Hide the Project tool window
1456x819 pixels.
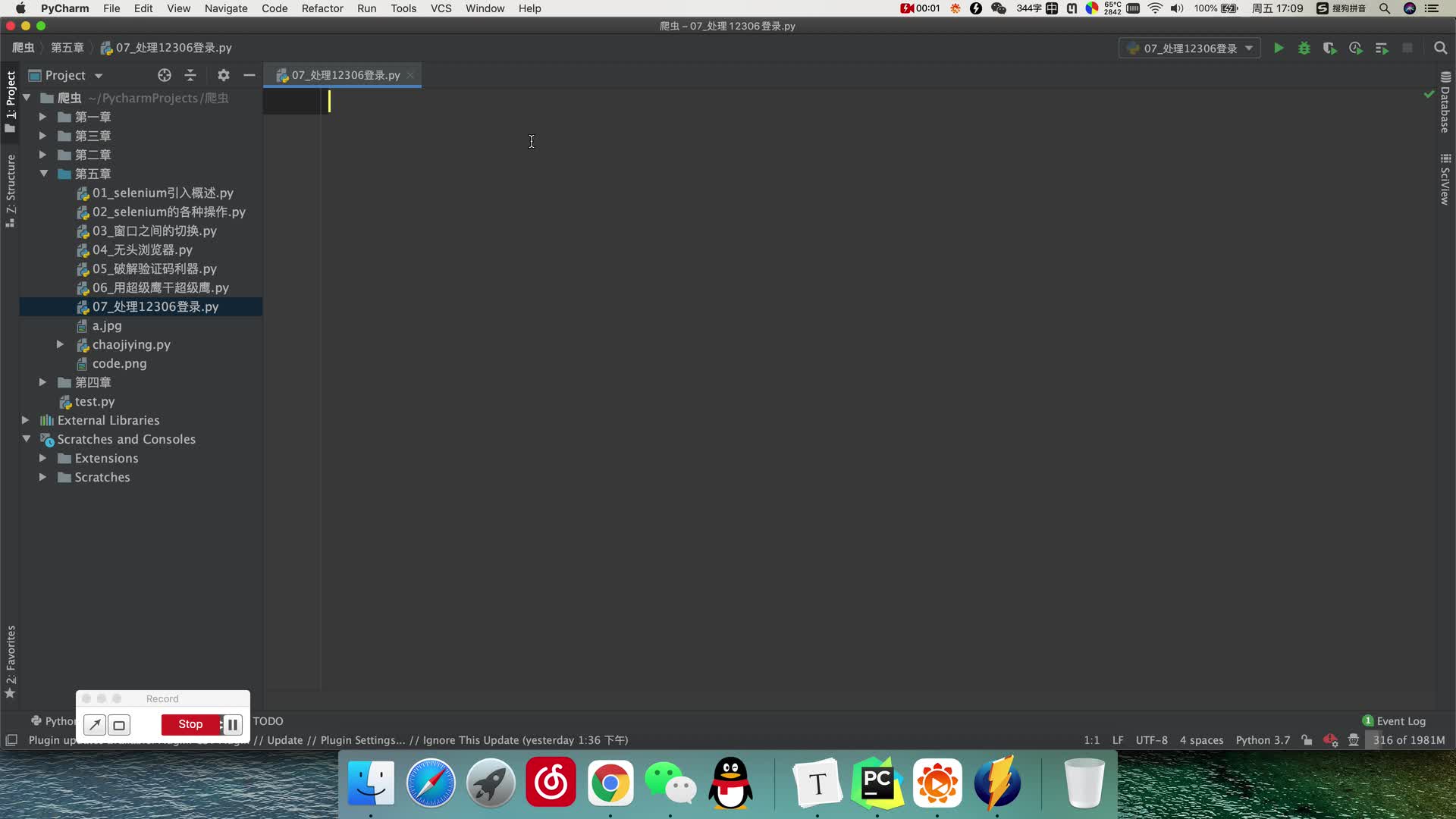(249, 75)
